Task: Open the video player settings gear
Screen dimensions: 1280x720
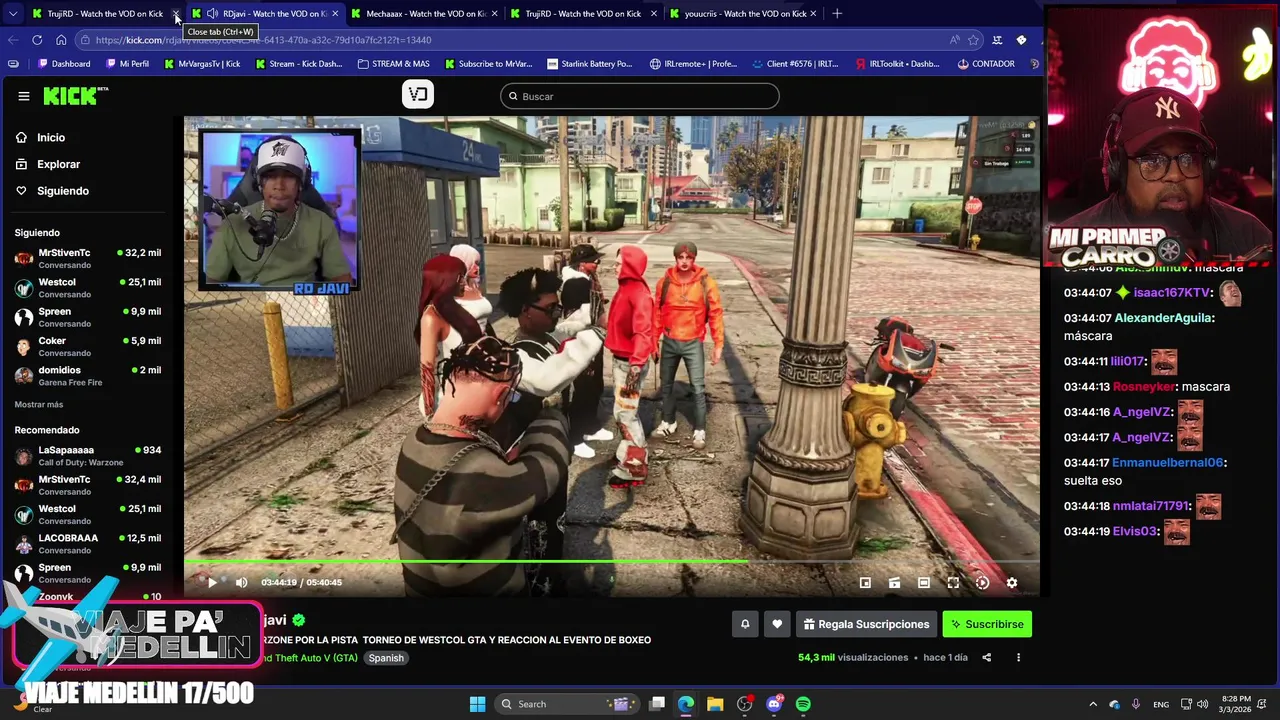Action: [x=1012, y=582]
